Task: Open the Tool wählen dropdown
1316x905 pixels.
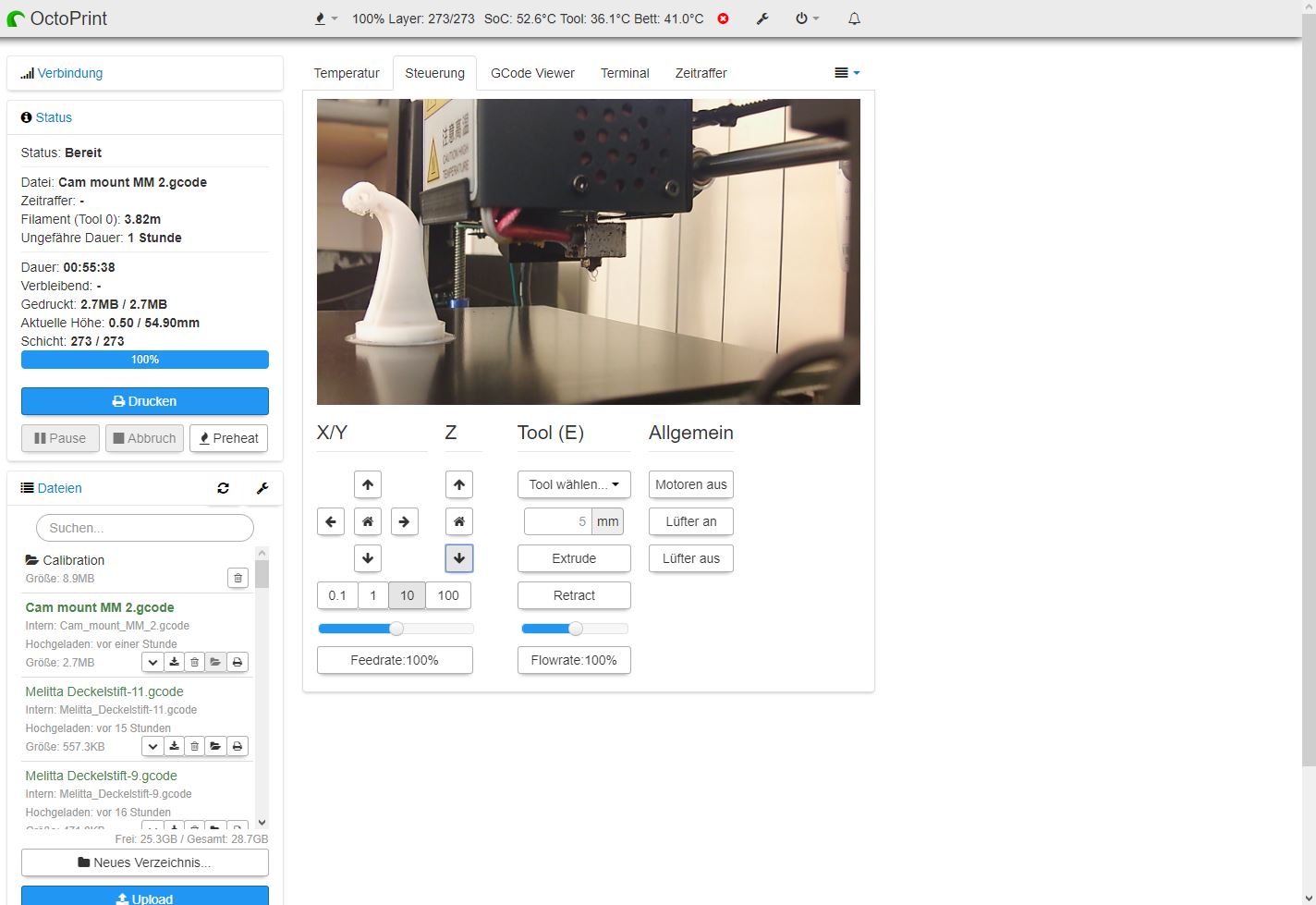Action: pyautogui.click(x=574, y=484)
